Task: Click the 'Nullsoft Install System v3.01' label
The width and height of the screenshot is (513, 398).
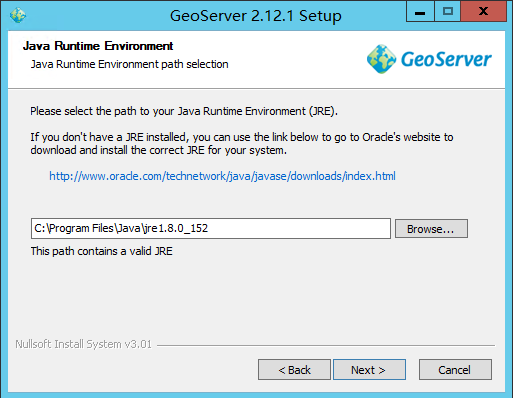Action: click(x=83, y=344)
